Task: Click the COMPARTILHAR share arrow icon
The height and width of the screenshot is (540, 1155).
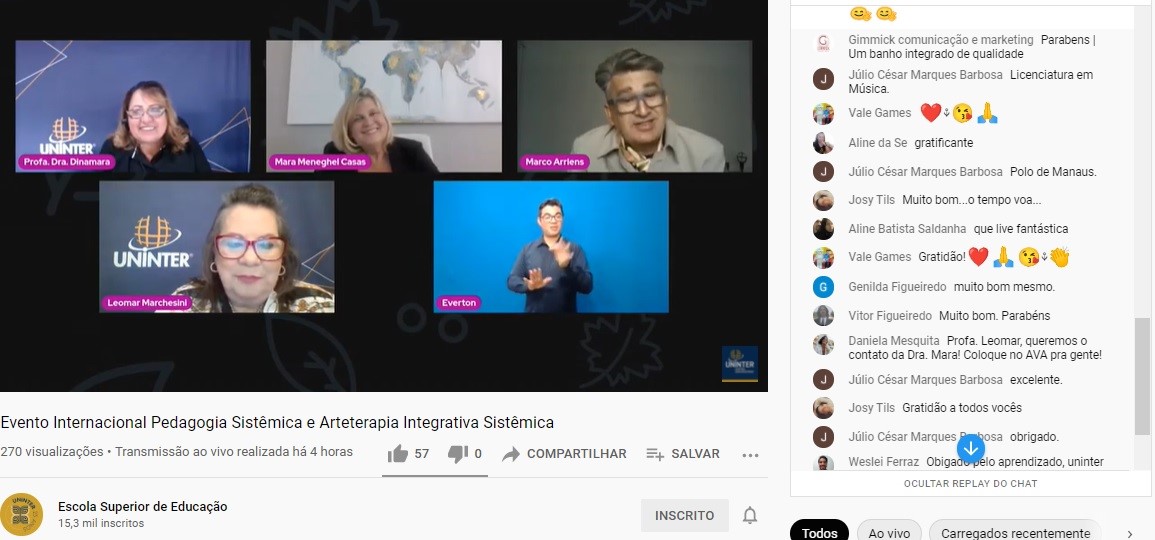Action: (511, 454)
